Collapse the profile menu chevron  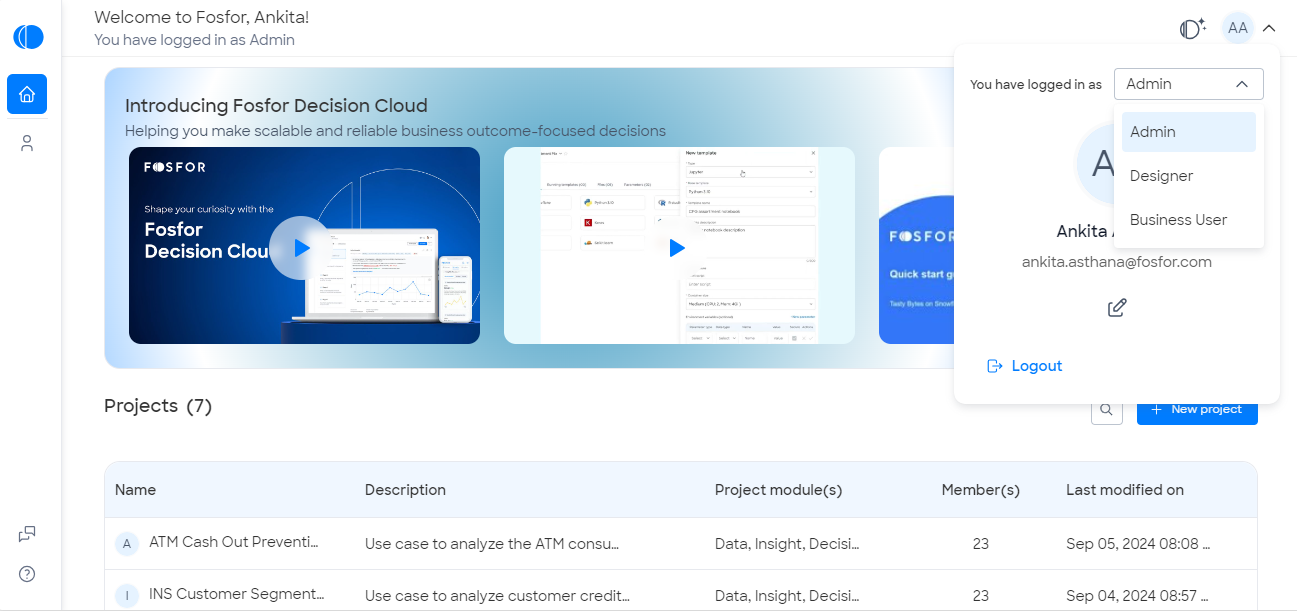pyautogui.click(x=1269, y=28)
